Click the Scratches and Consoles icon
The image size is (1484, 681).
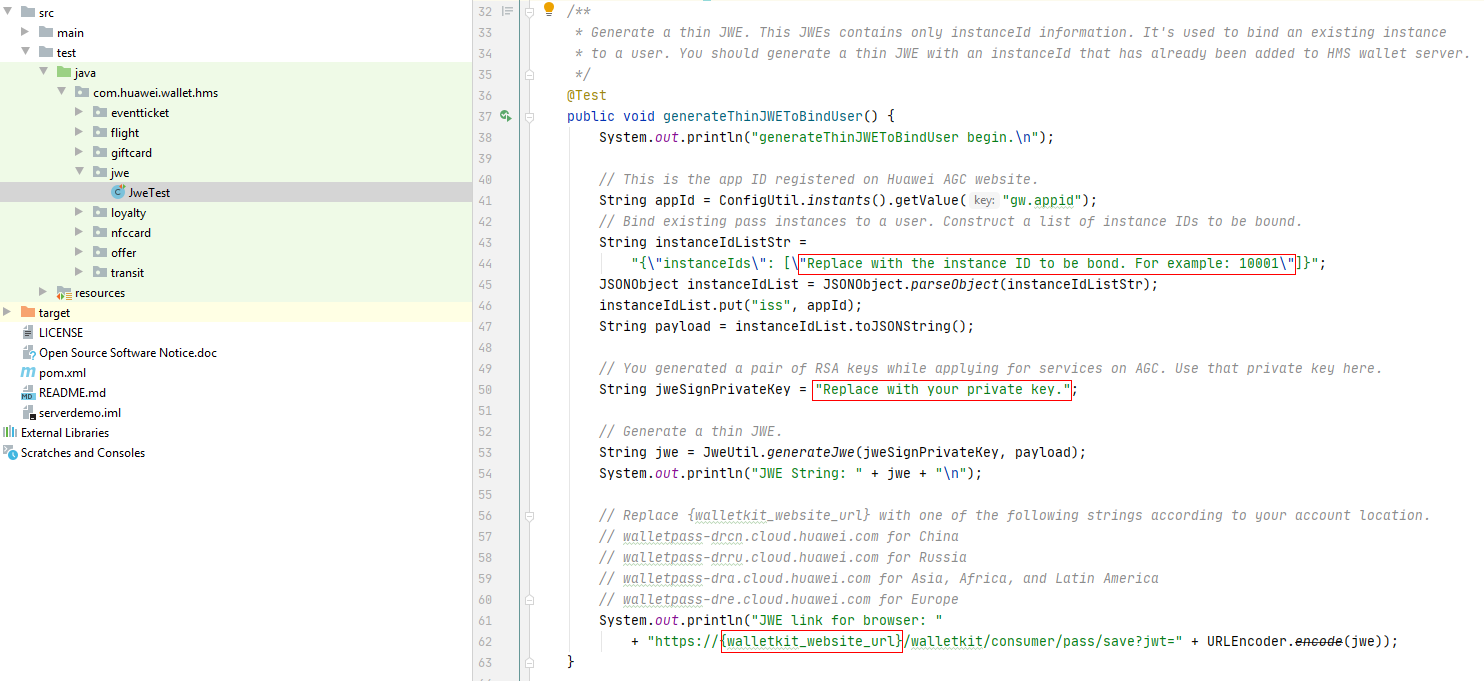pos(10,453)
